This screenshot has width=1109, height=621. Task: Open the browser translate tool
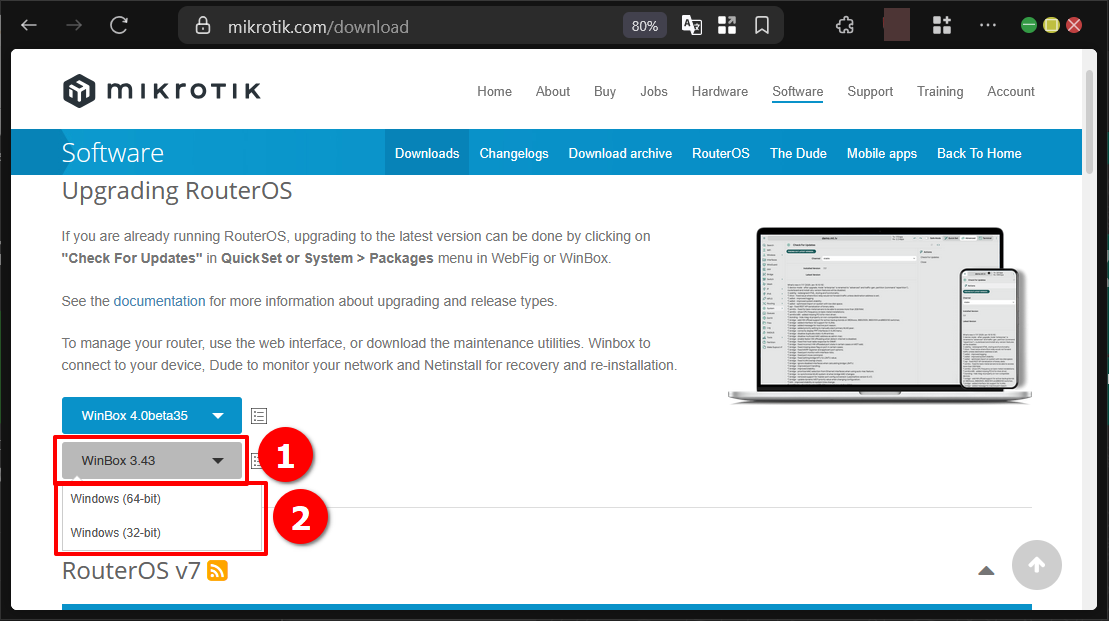tap(691, 24)
